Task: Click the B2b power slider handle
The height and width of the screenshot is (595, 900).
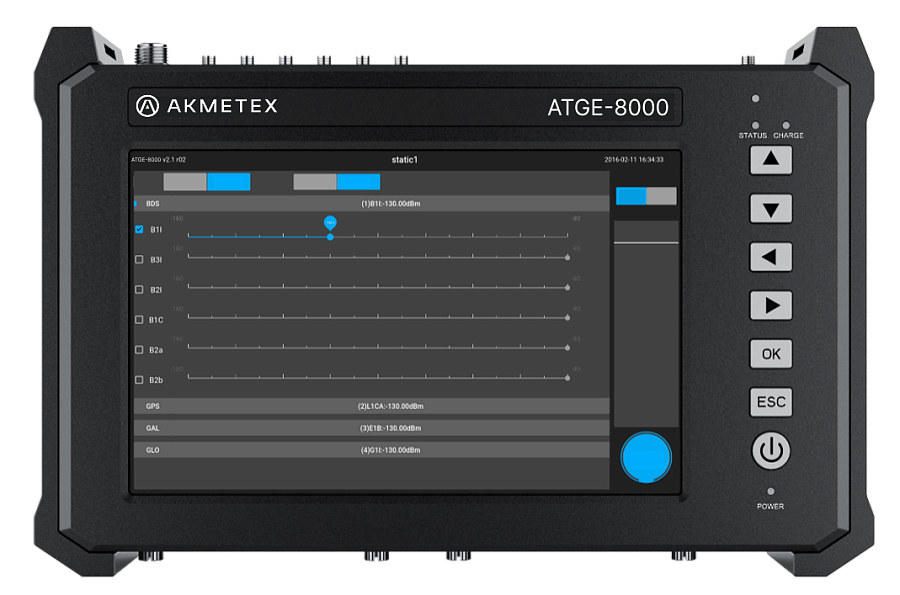Action: pos(568,378)
